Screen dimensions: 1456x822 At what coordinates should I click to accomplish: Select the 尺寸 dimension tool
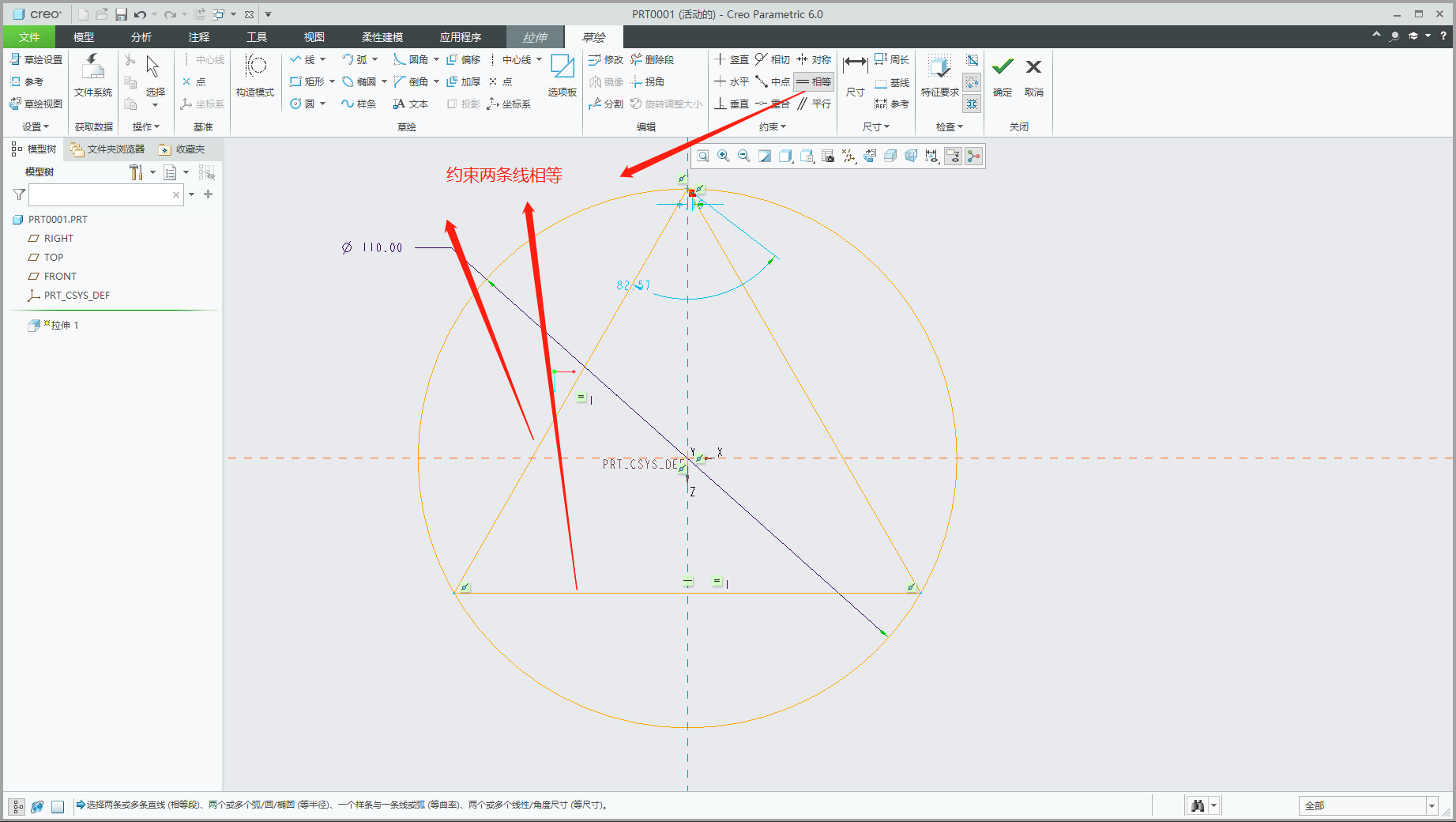[x=855, y=75]
